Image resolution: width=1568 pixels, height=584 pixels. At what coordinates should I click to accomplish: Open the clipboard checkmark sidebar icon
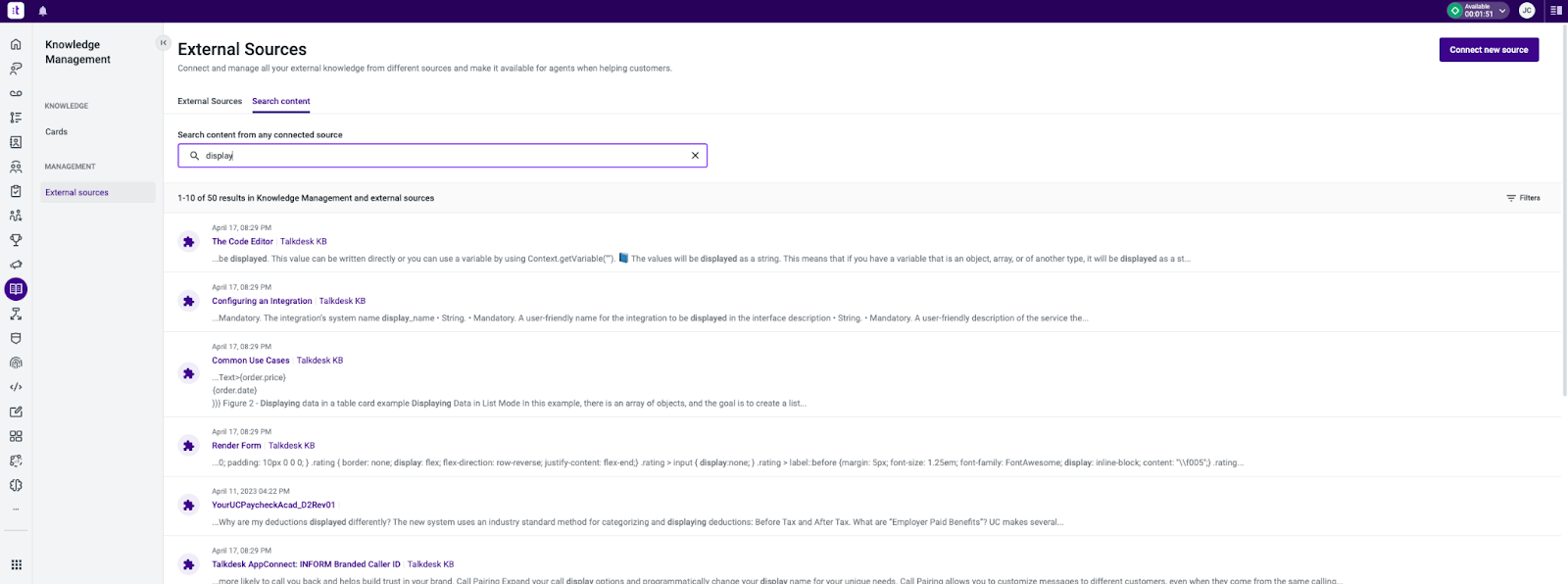[16, 191]
